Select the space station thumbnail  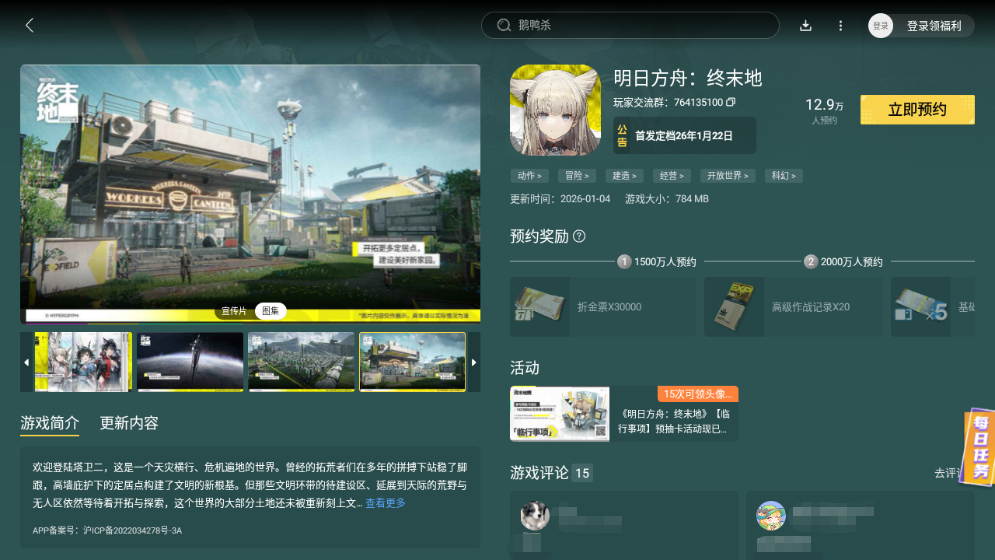click(190, 362)
